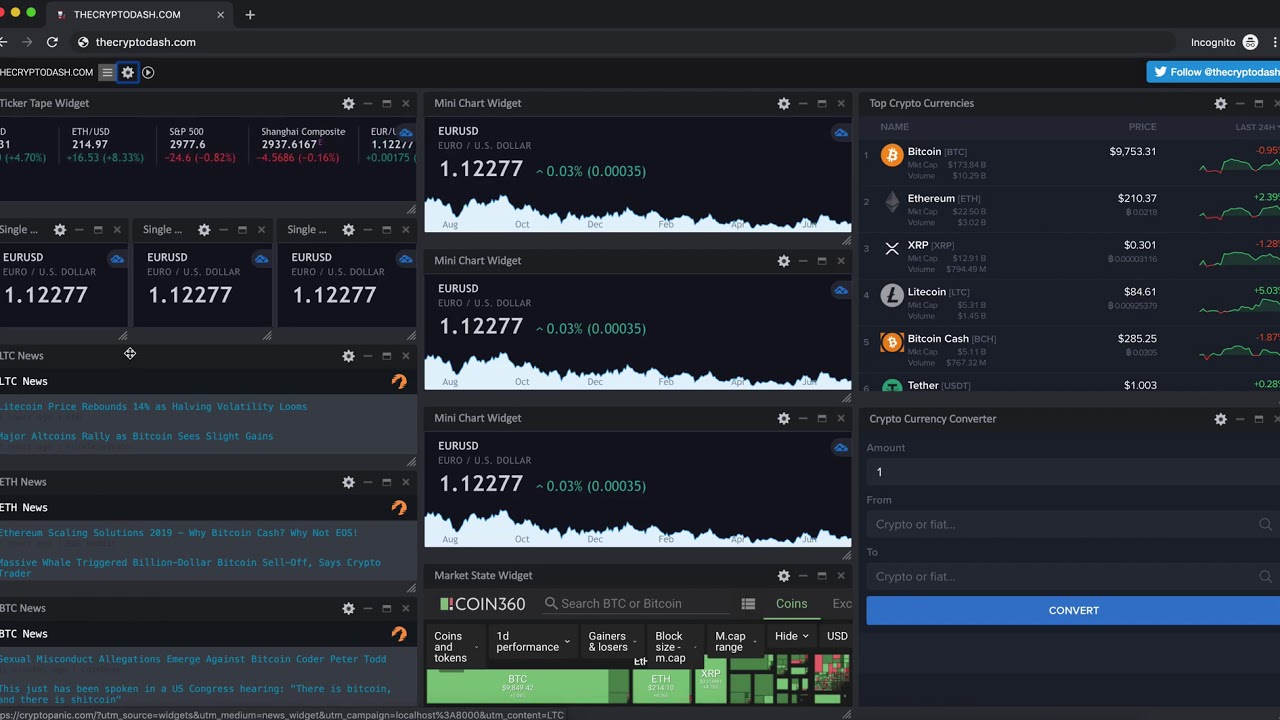Click Follow @thecryptodash Twitter button

click(x=1213, y=72)
